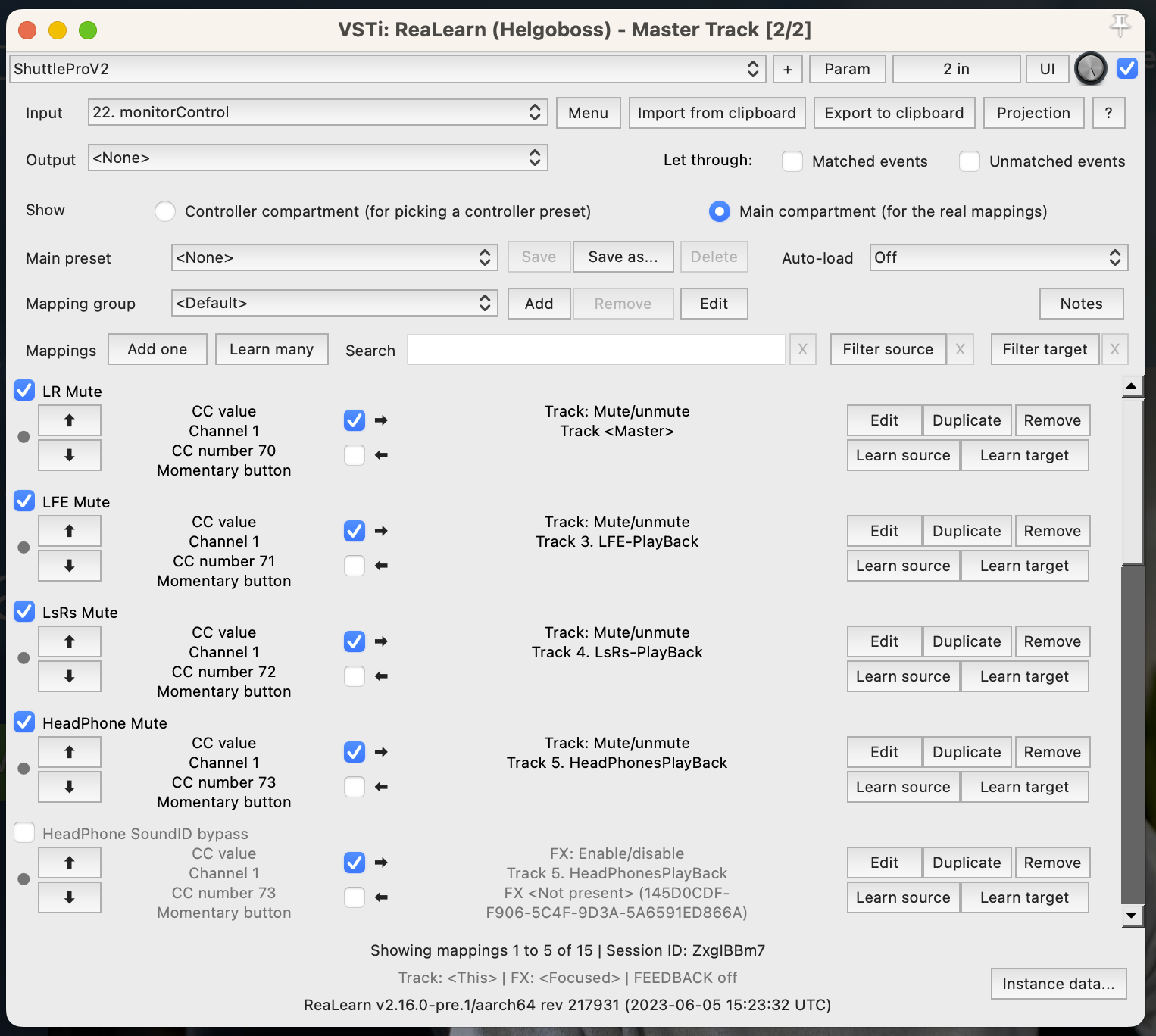Click the plus button beside preset selector
The image size is (1156, 1036).
tap(787, 69)
